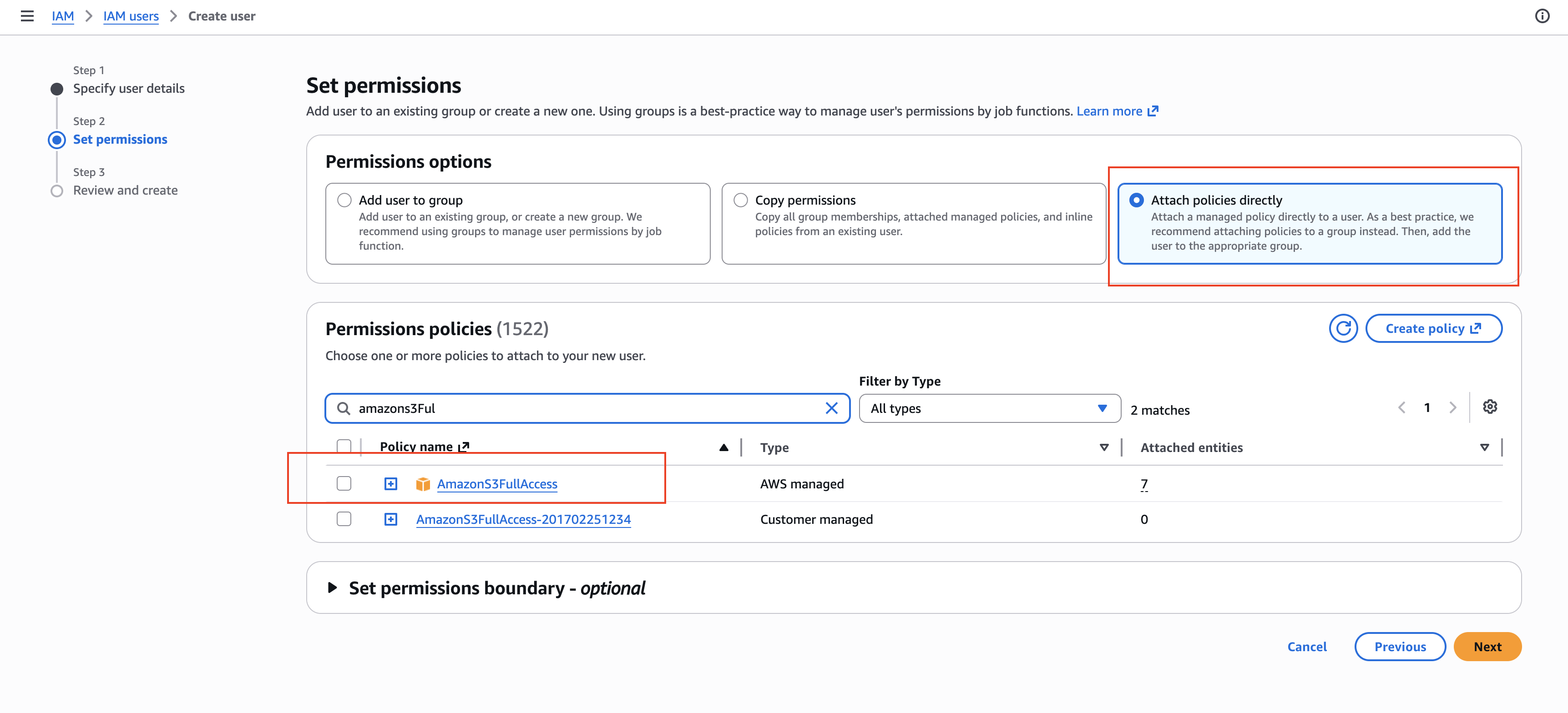Click the Next button

1487,647
